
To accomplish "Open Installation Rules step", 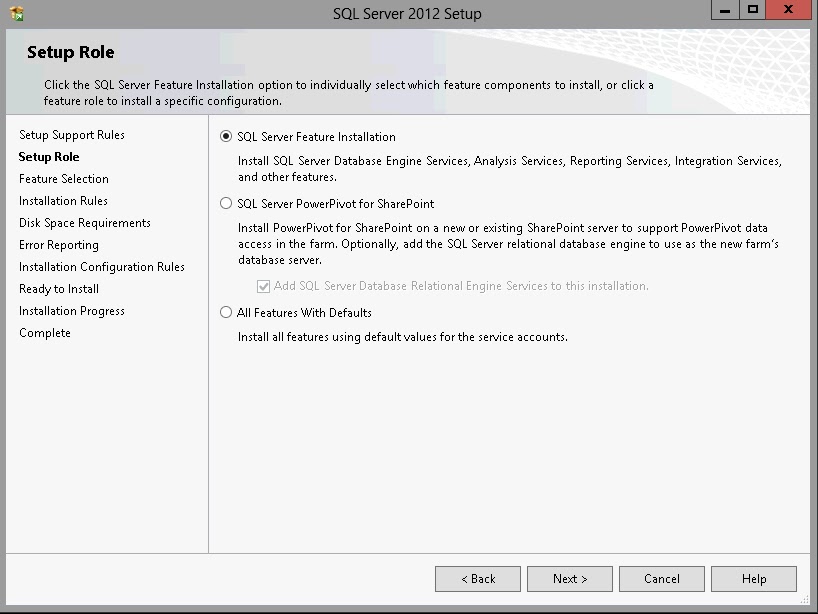I will [x=63, y=200].
